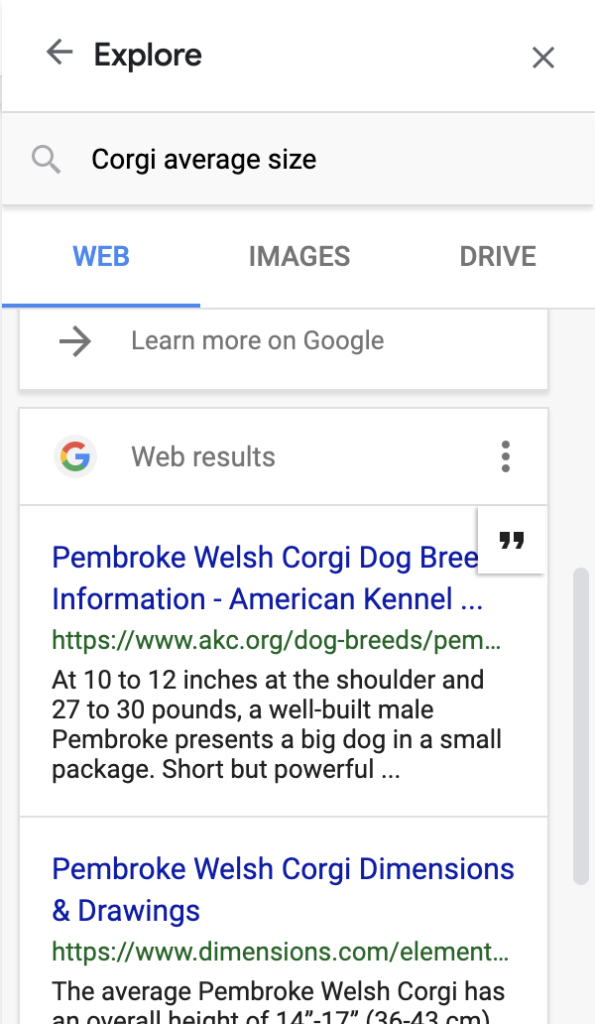Click the arrow beside Learn more on Google
595x1024 pixels.
(75, 341)
